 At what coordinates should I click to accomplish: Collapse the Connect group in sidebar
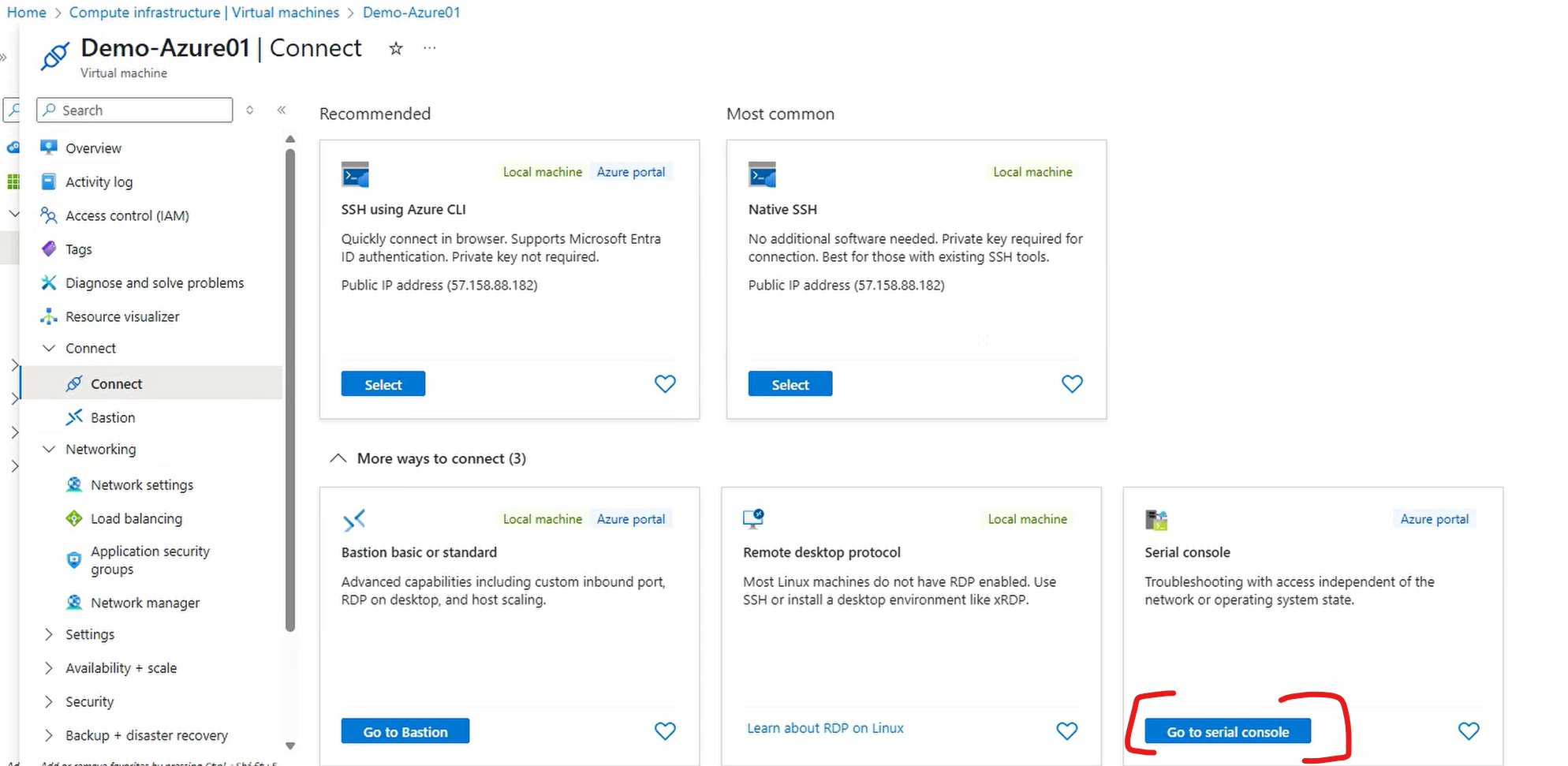(x=49, y=348)
